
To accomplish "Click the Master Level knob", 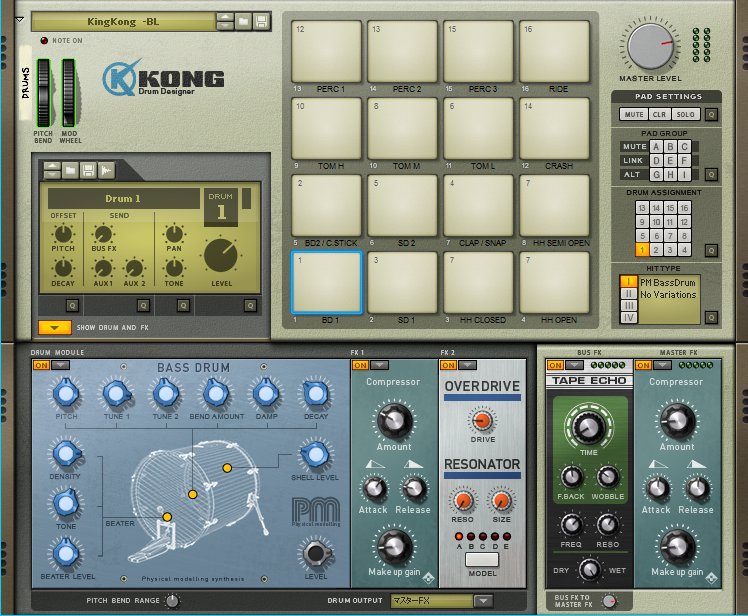I will [x=651, y=46].
